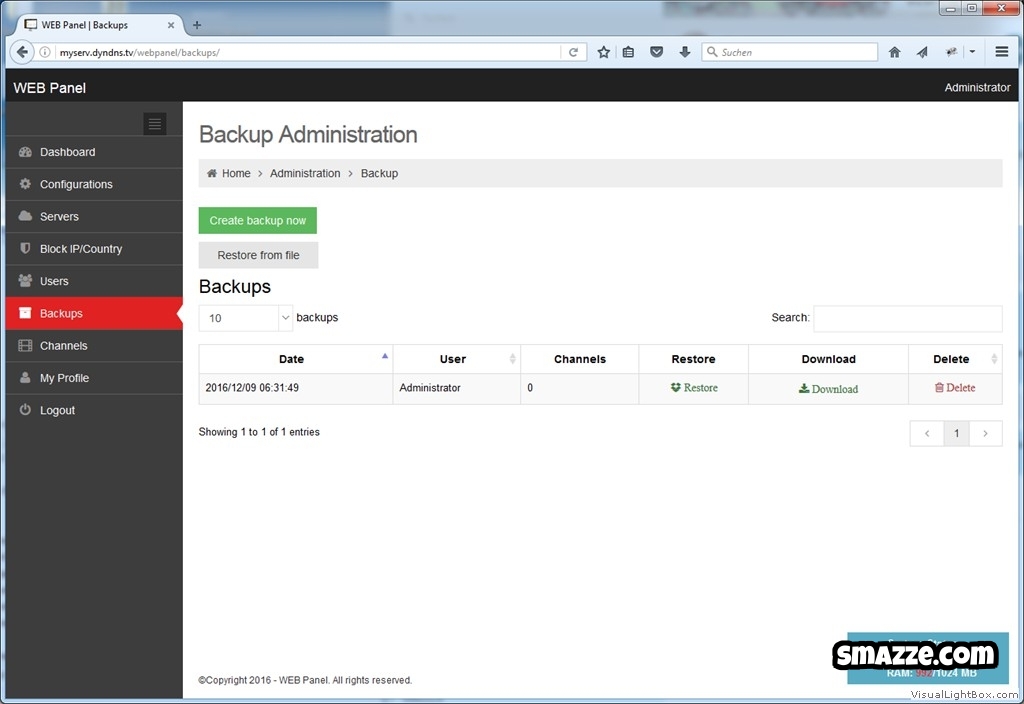The image size is (1024, 704).
Task: Go to previous page in pagination
Action: point(927,433)
